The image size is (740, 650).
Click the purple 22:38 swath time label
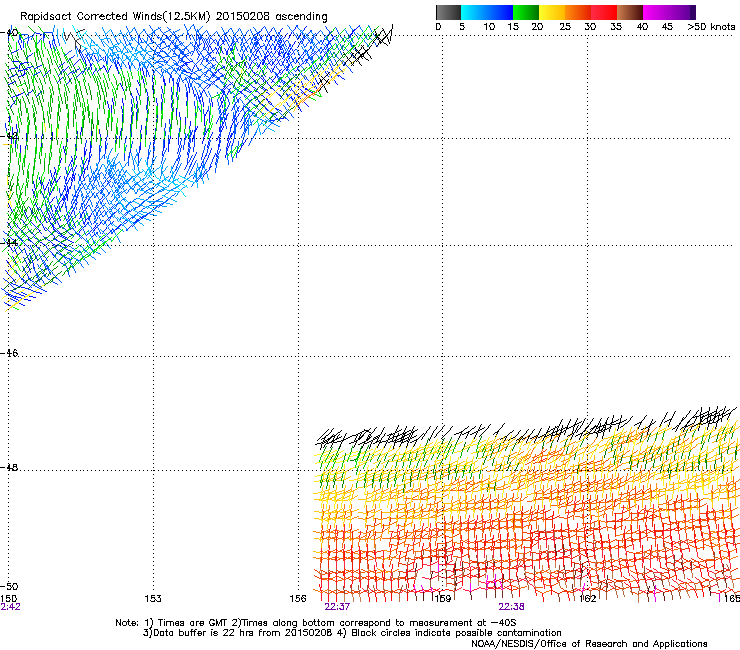[x=512, y=607]
